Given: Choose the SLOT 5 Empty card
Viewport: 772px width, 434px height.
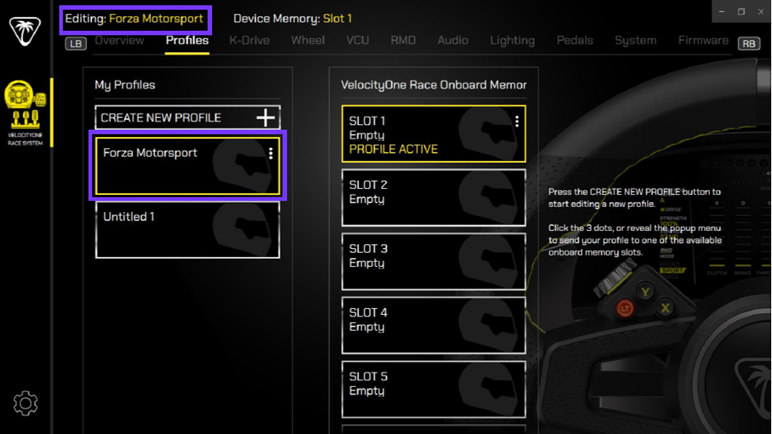Looking at the screenshot, I should tap(433, 389).
